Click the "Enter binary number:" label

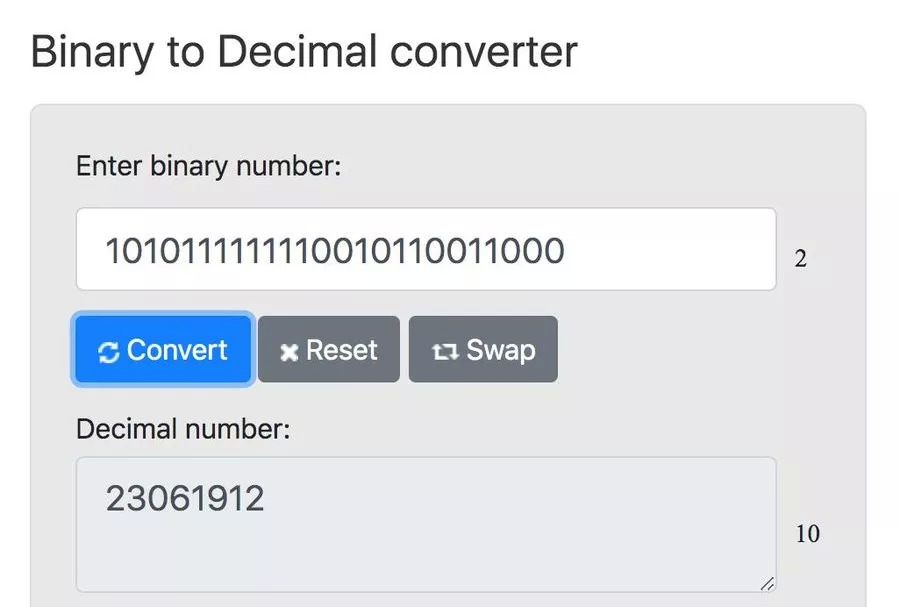208,166
